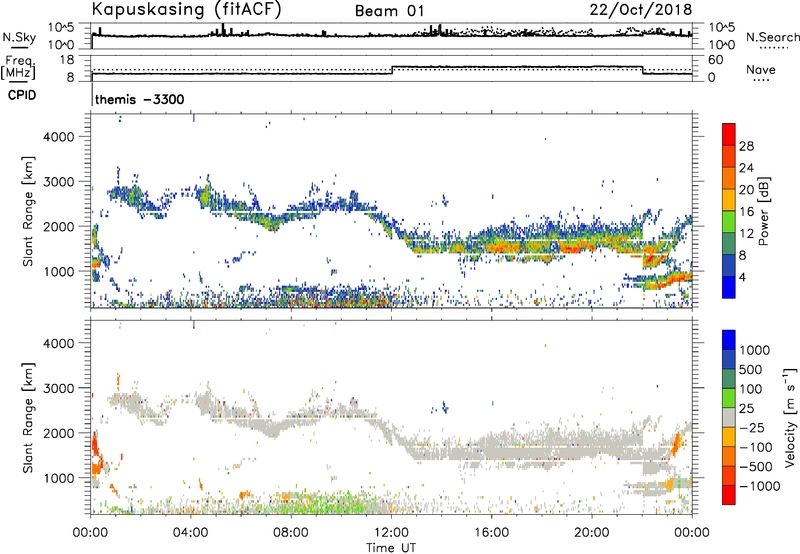Click the date '22/Oct/2018'
Image resolution: width=800 pixels, height=554 pixels.
[x=641, y=10]
